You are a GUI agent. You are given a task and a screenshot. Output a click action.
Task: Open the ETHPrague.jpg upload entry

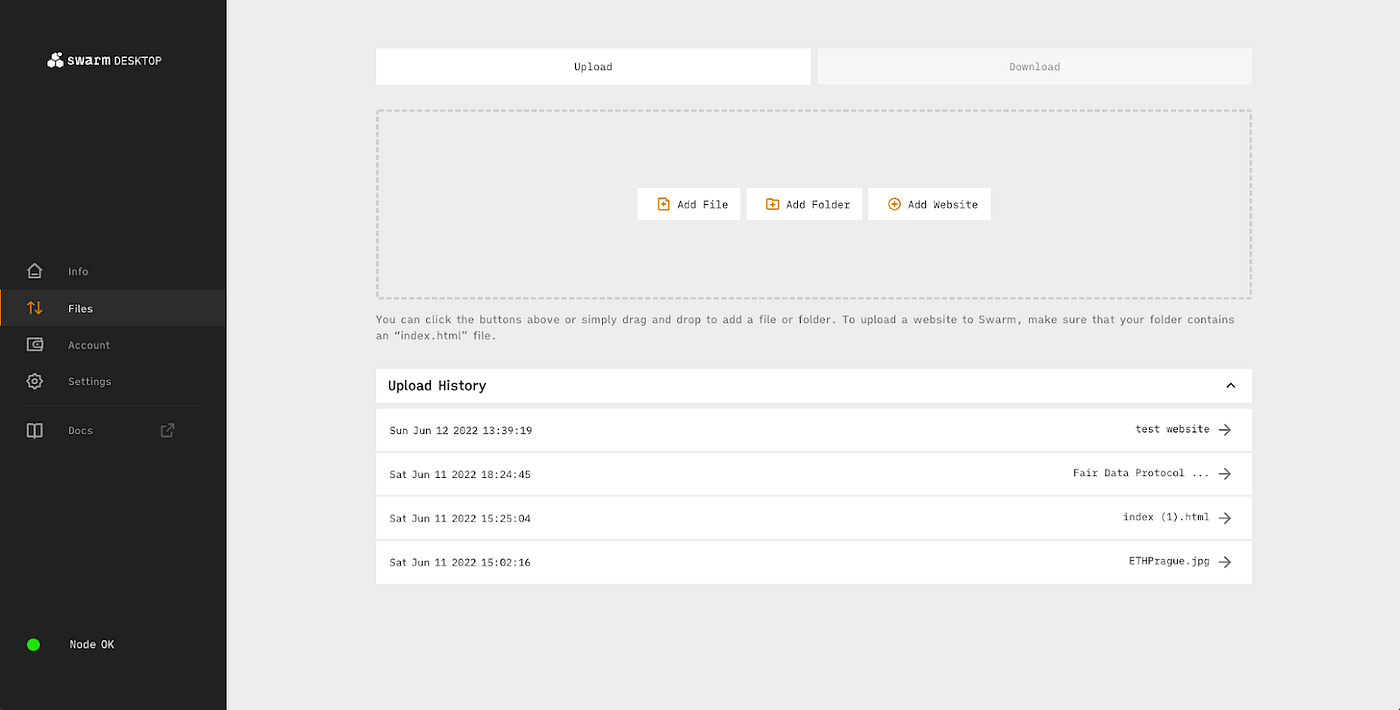click(x=1225, y=562)
